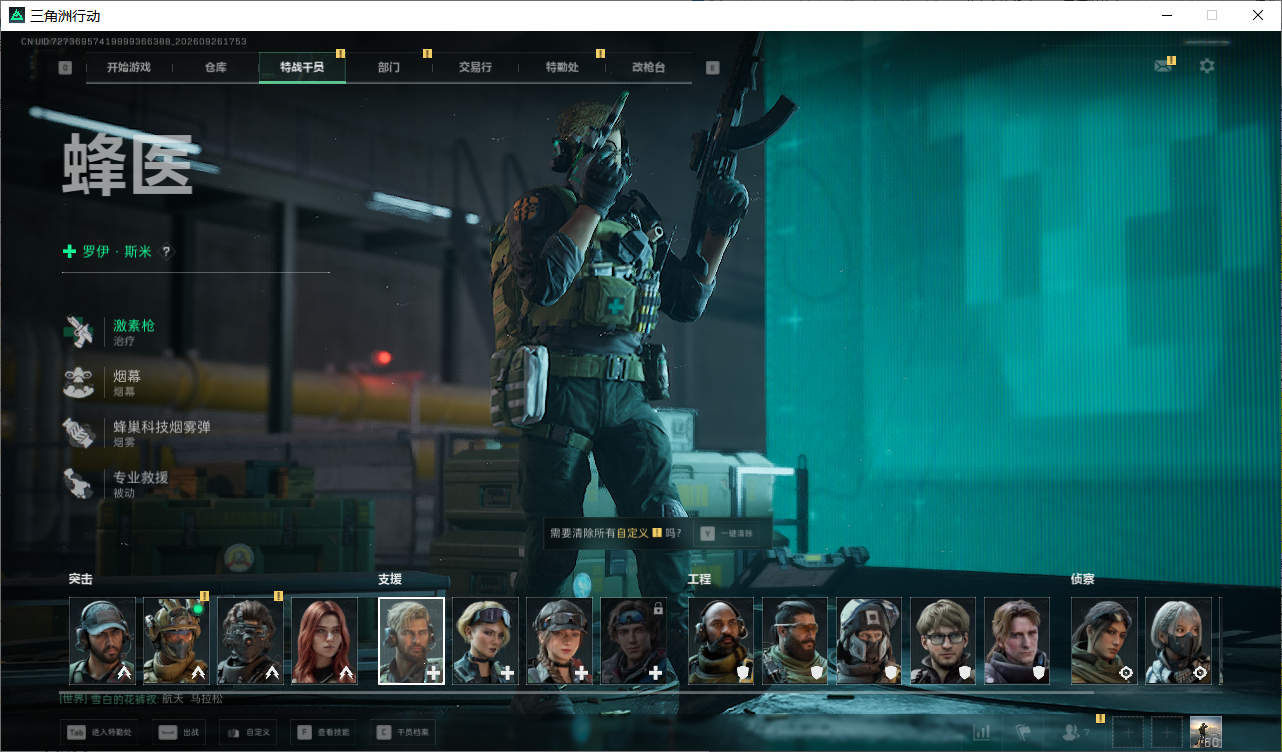Click the 支援 class header
Image resolution: width=1282 pixels, height=752 pixels.
point(390,579)
